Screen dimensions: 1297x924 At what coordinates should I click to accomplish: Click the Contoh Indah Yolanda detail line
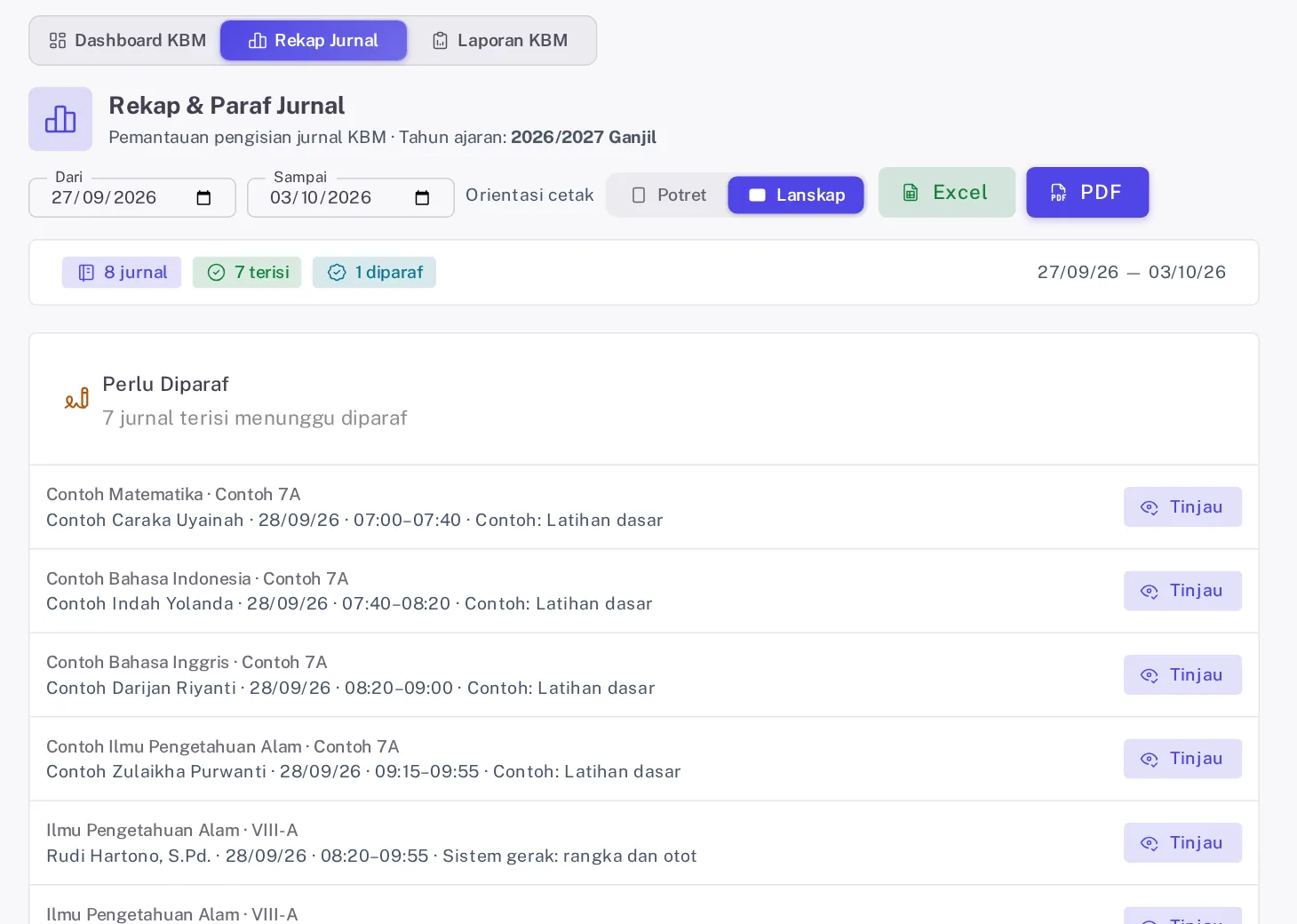point(349,604)
